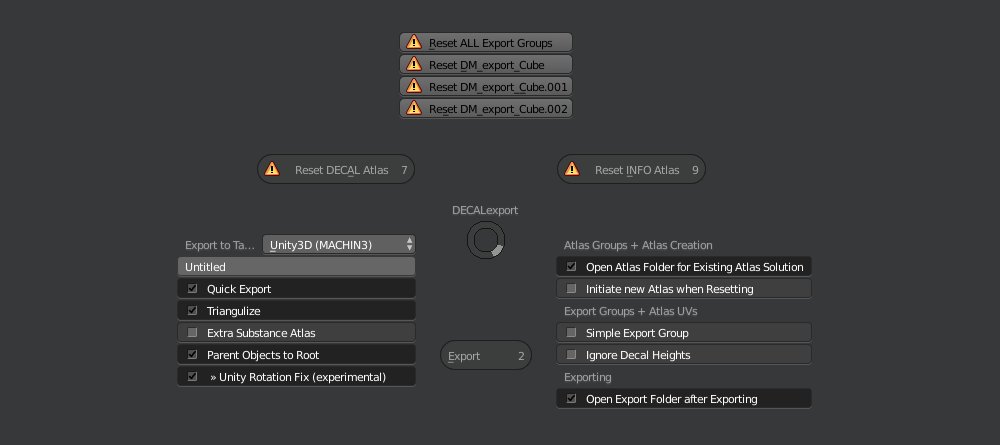Viewport: 1000px width, 445px height.
Task: Choose Reset DM_export_Cube.002 menu entry
Action: tap(486, 108)
